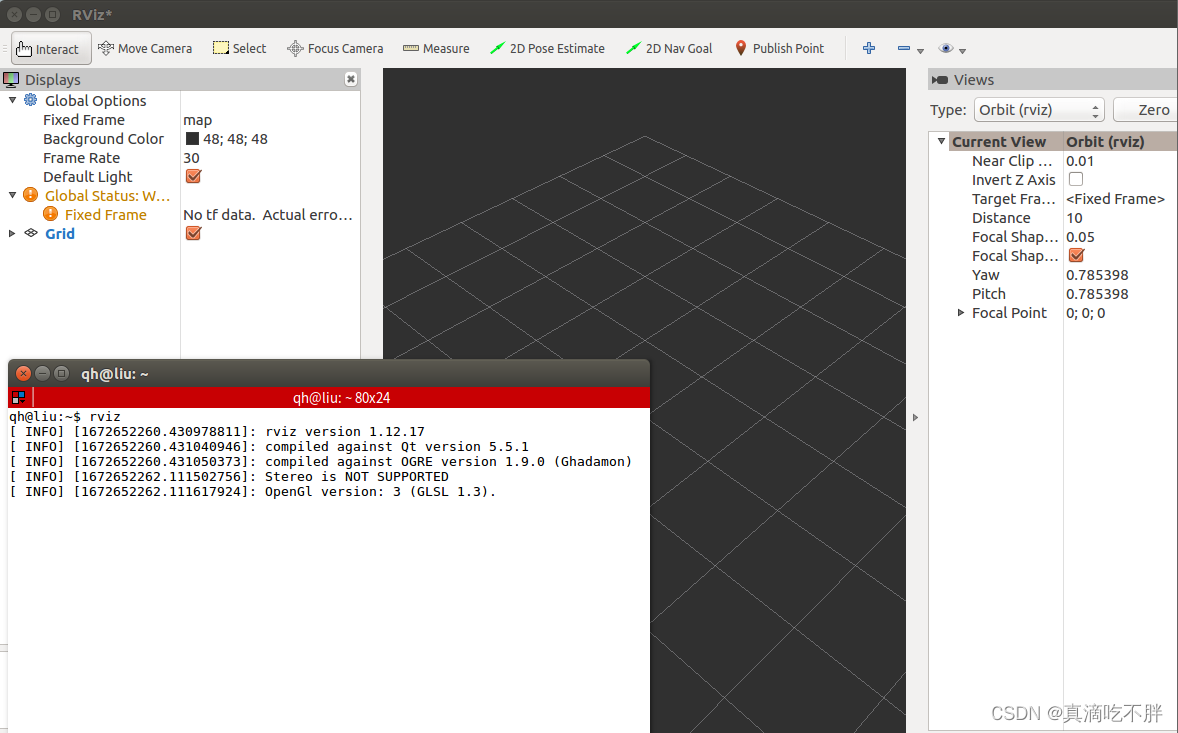
Task: Toggle the Focal Shape fixed size checkbox
Action: pyautogui.click(x=1076, y=255)
